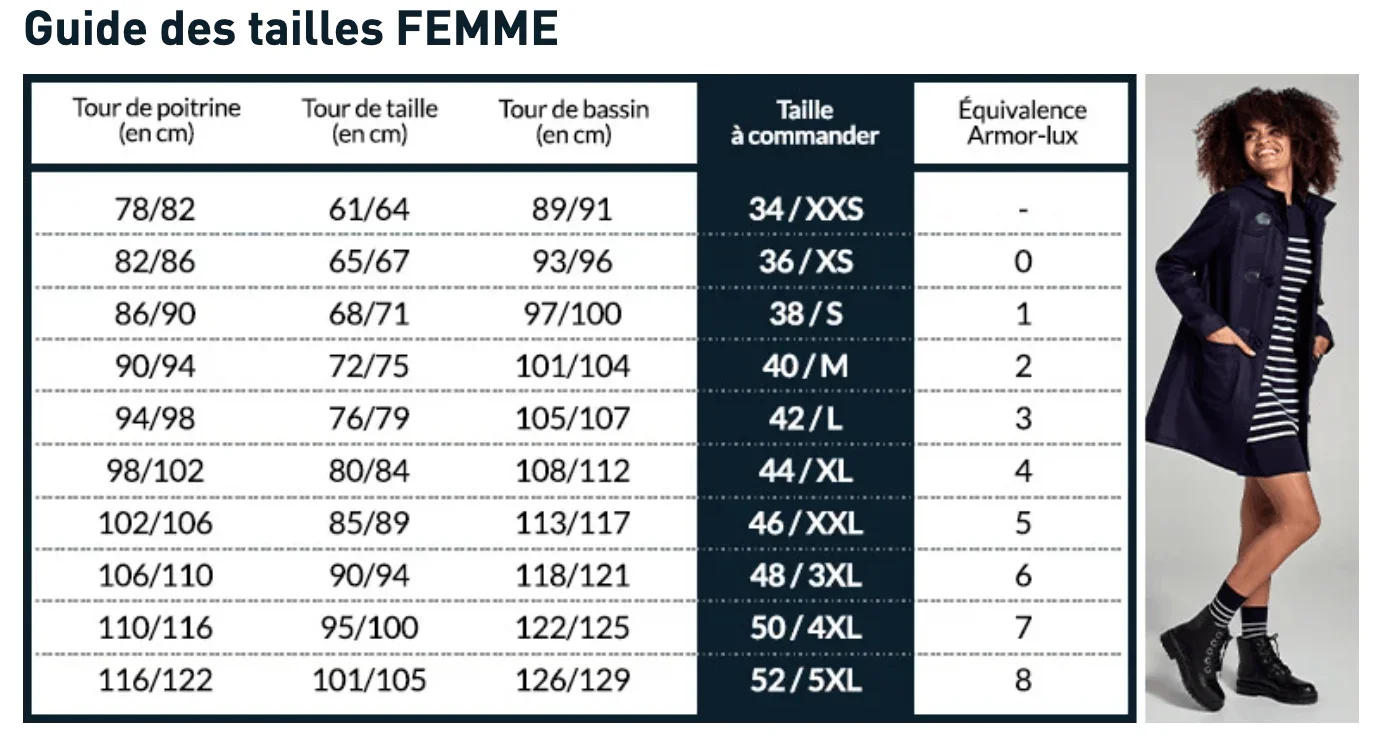Screen dimensions: 1378x740
Task: Select size 52 / 5XL cell
Action: 805,680
